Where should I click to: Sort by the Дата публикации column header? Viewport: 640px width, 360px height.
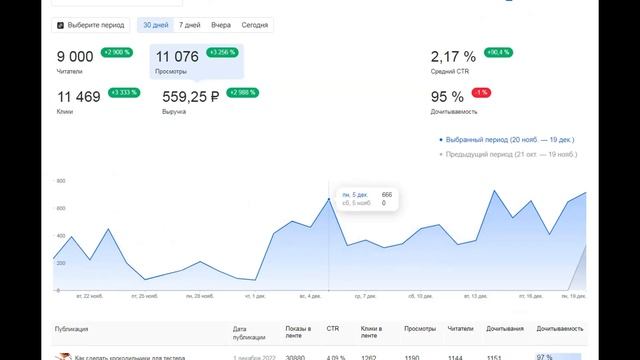point(249,333)
